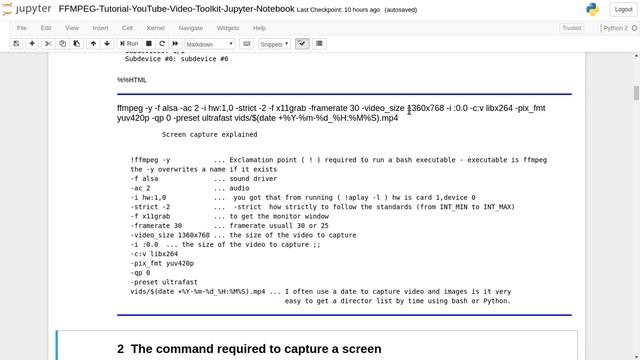Click the '-pix_fmt yuv420p' line
The image size is (640, 360).
click(162, 263)
